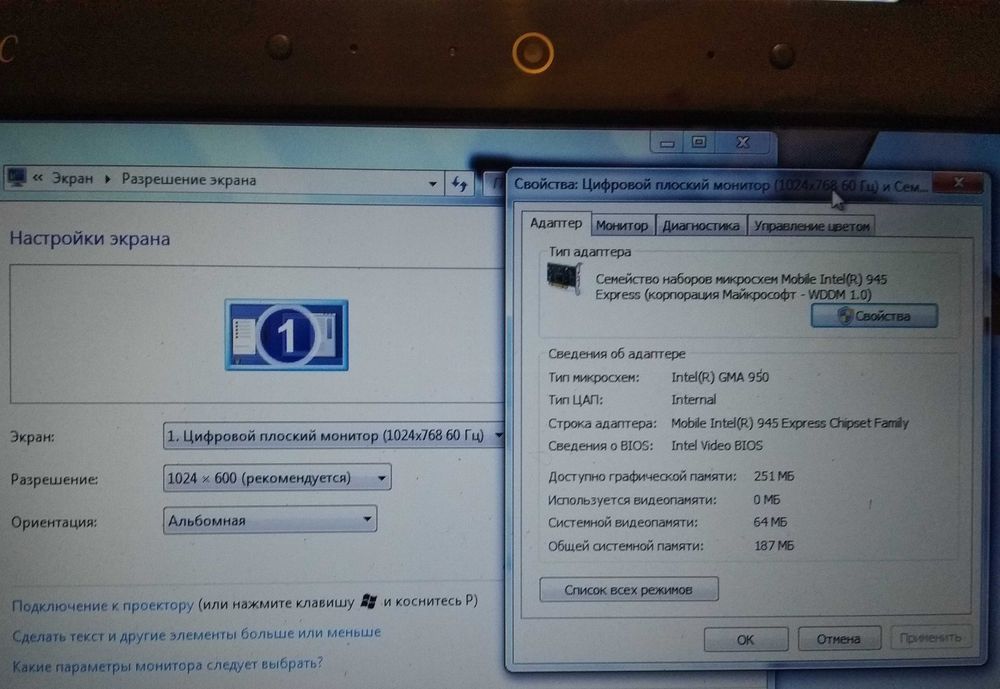The image size is (1000, 689).
Task: Switch to the Монитор tab
Action: [622, 226]
